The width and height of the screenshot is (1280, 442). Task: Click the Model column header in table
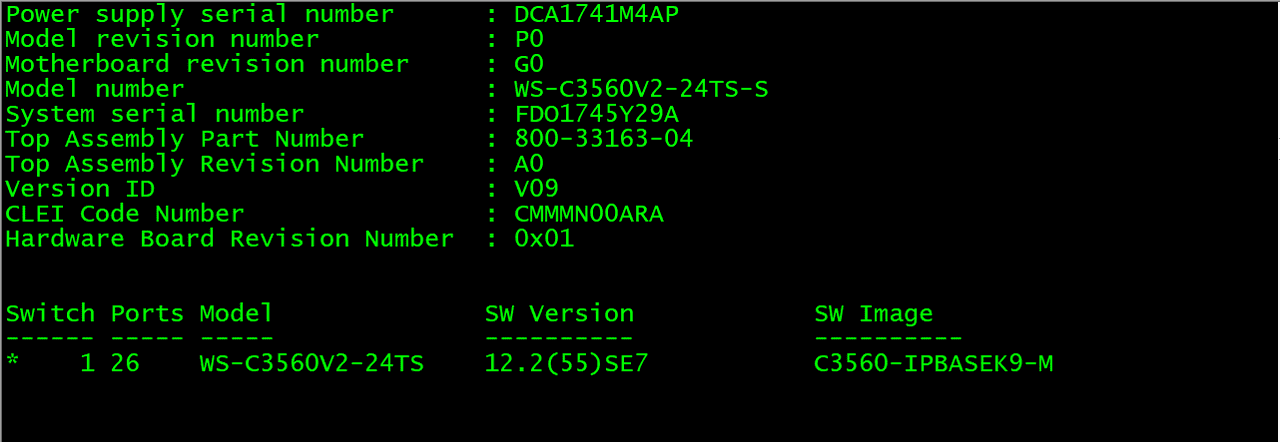point(236,314)
